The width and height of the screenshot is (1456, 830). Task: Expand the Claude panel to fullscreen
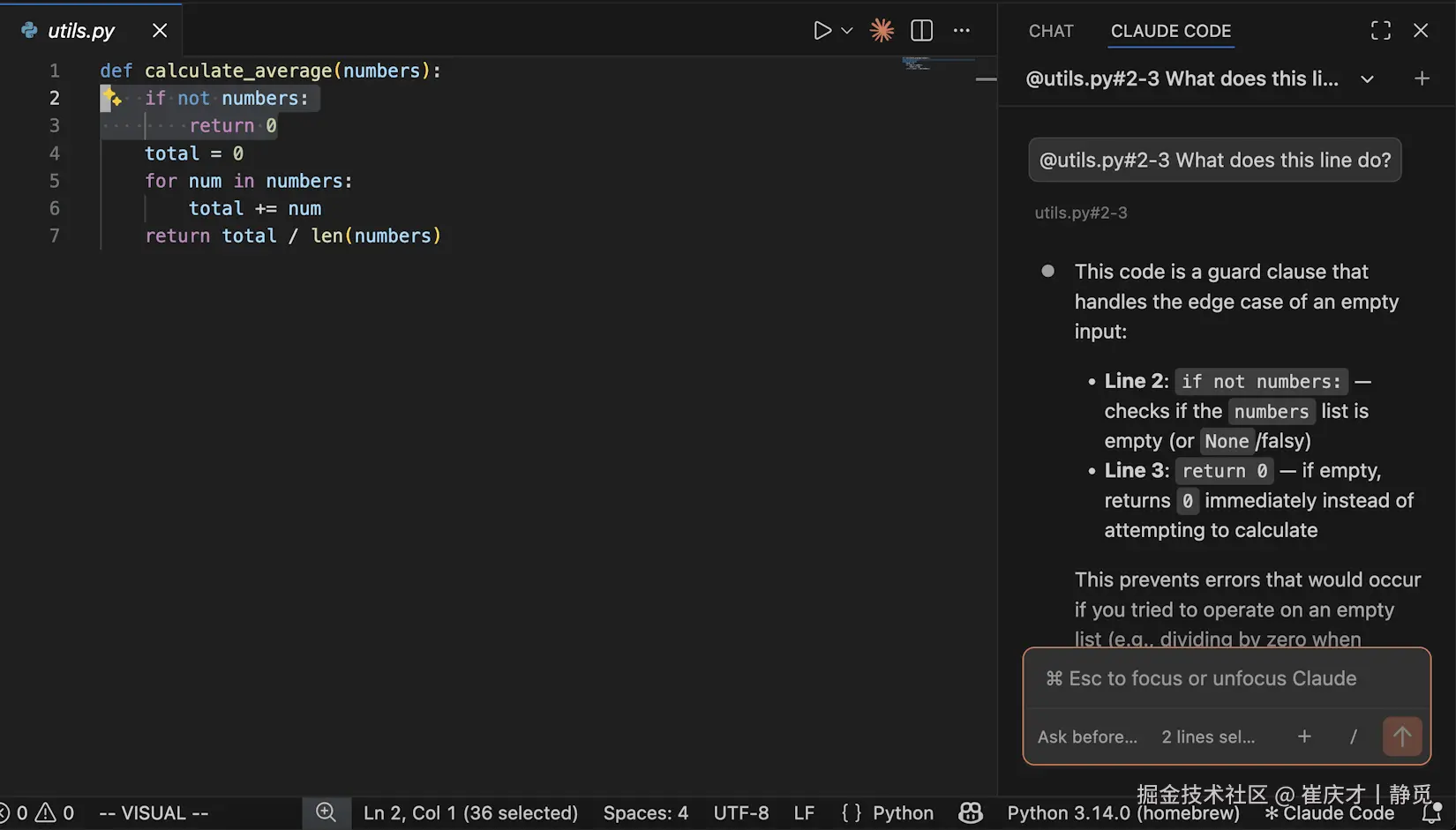pyautogui.click(x=1381, y=29)
